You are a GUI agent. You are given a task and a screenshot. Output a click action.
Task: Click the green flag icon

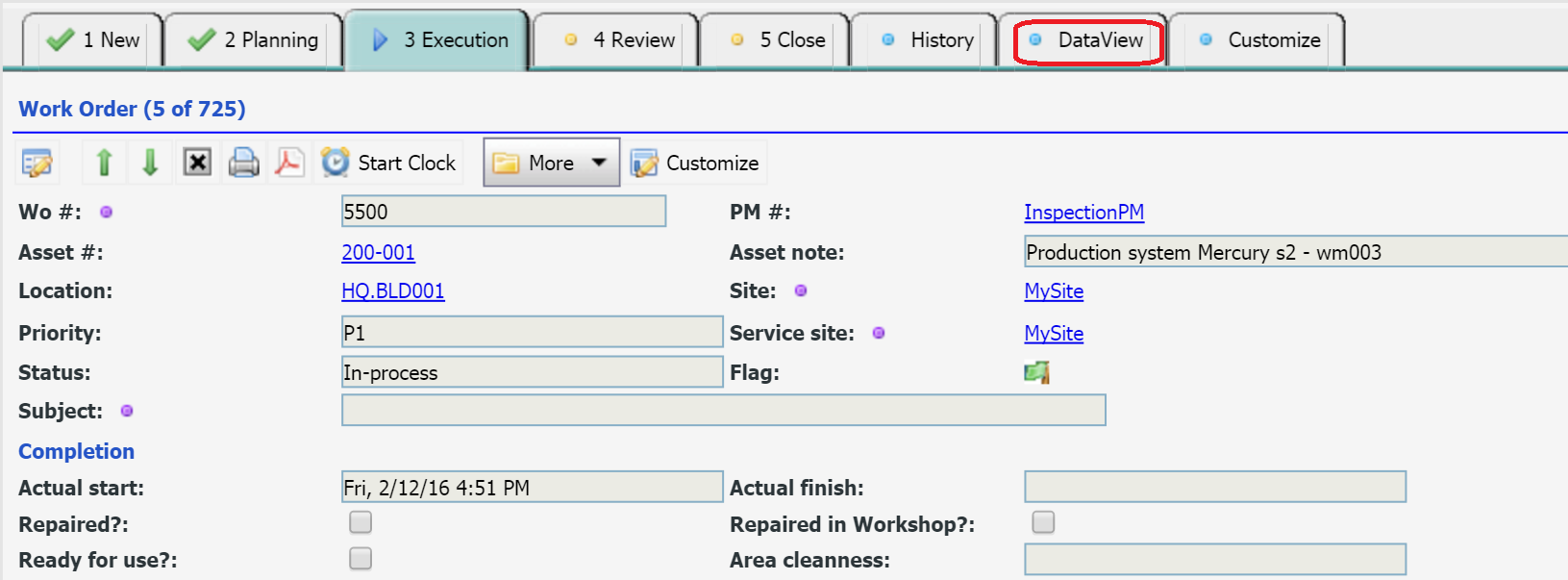coord(1036,372)
